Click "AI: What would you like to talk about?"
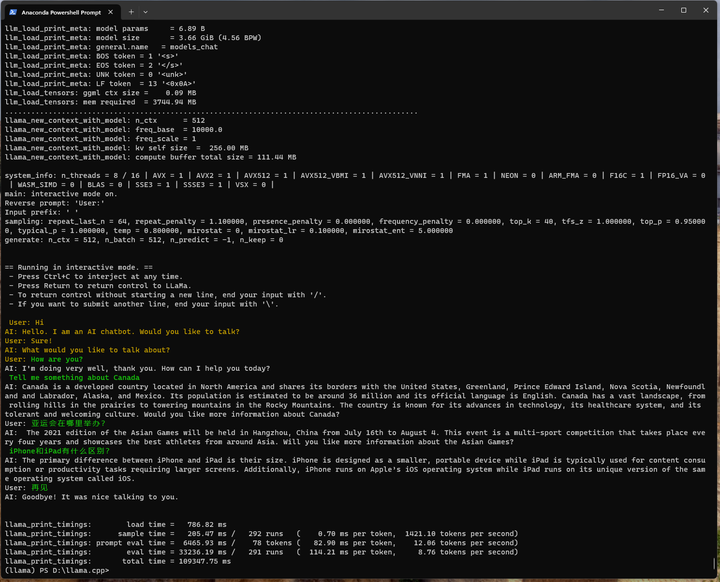720x582 pixels. 87,350
